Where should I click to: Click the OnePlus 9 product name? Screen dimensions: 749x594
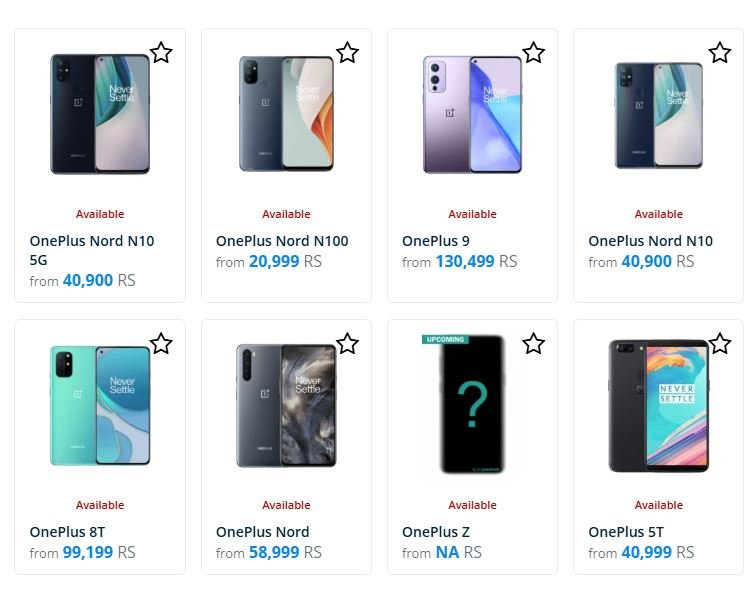click(436, 241)
